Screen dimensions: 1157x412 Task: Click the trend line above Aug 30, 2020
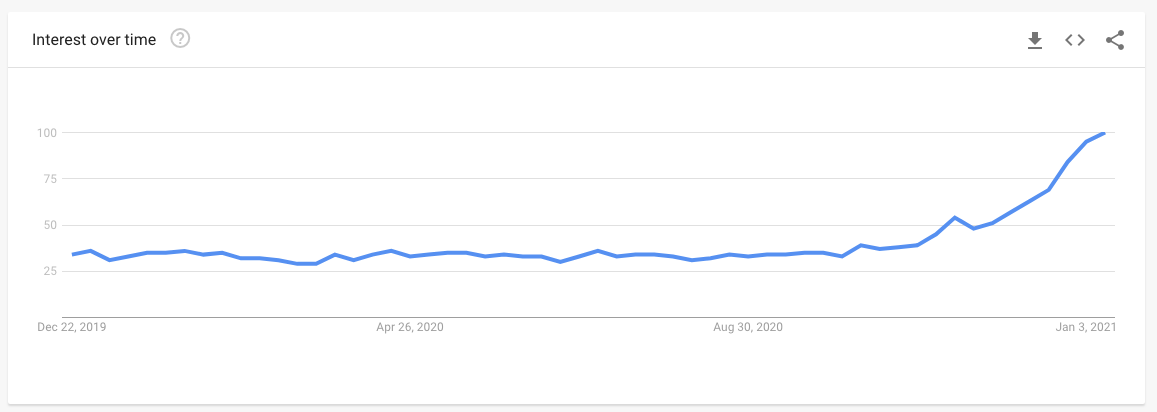coord(749,256)
